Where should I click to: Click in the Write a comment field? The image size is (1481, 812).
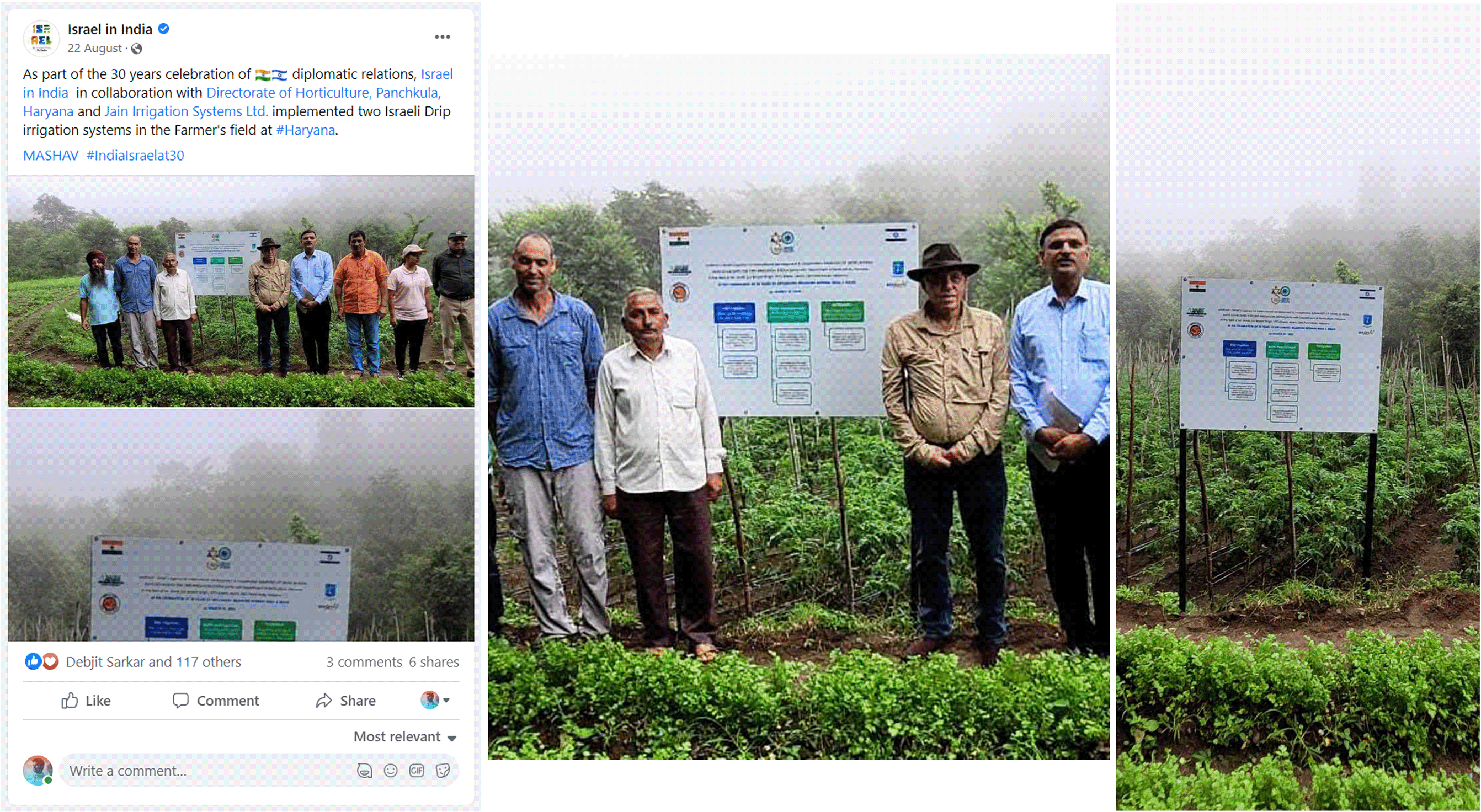click(207, 771)
